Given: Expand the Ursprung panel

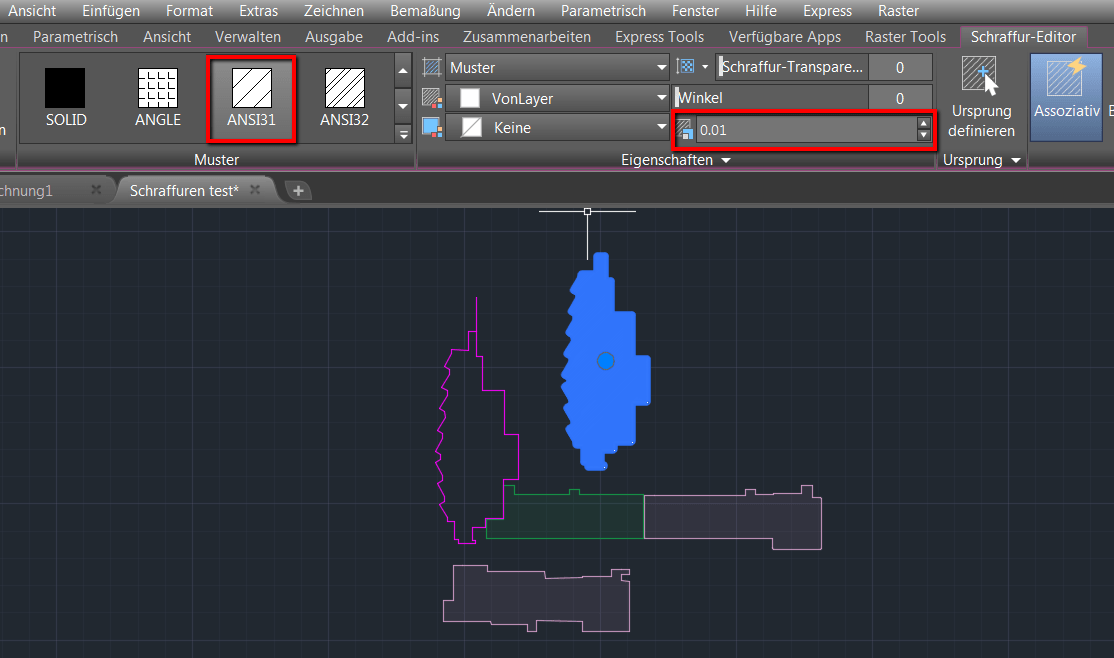Looking at the screenshot, I should [981, 160].
